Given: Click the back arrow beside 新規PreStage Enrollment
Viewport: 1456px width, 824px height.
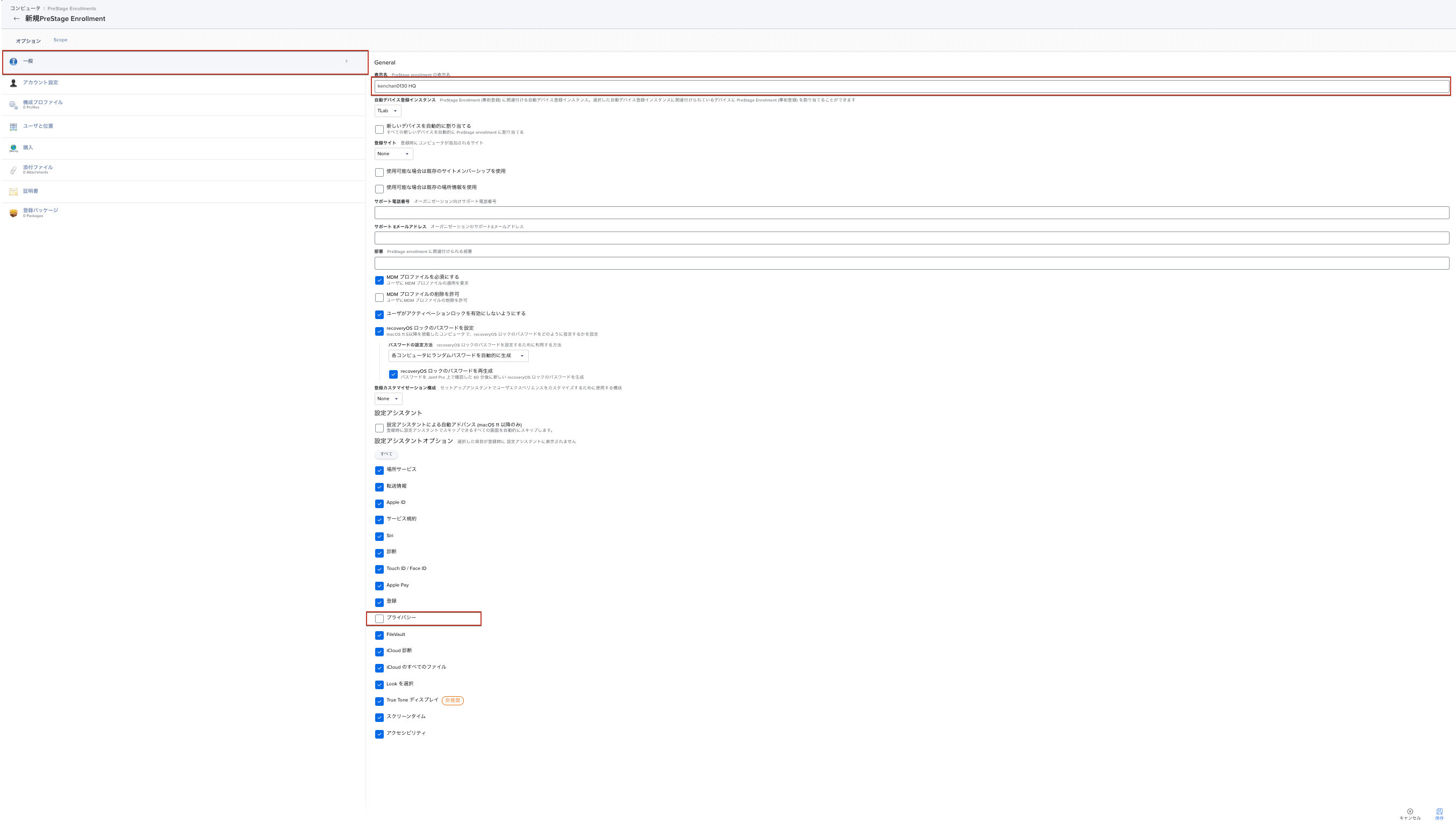Looking at the screenshot, I should [x=16, y=19].
